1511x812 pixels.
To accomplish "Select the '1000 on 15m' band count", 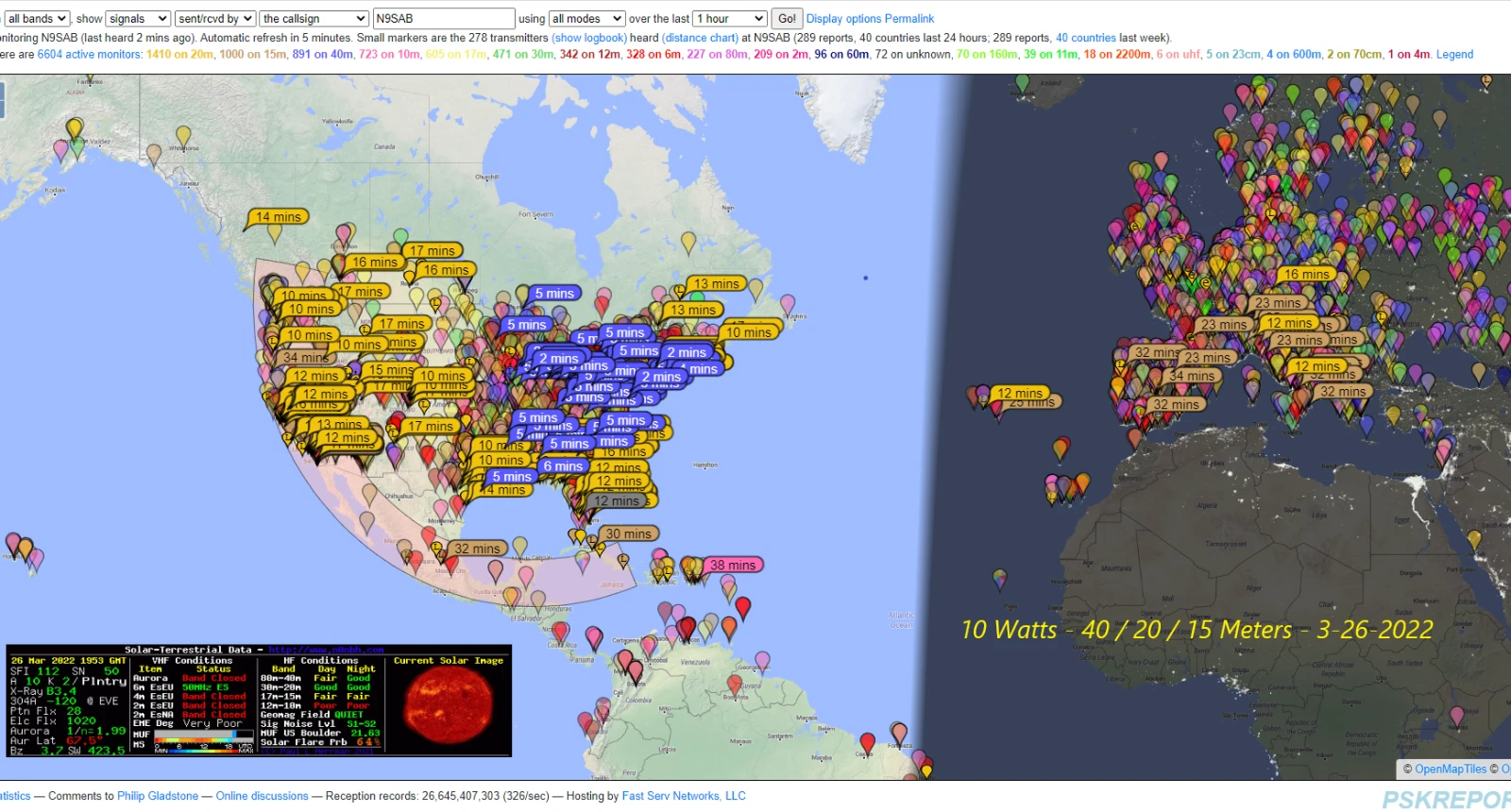I will [x=253, y=55].
